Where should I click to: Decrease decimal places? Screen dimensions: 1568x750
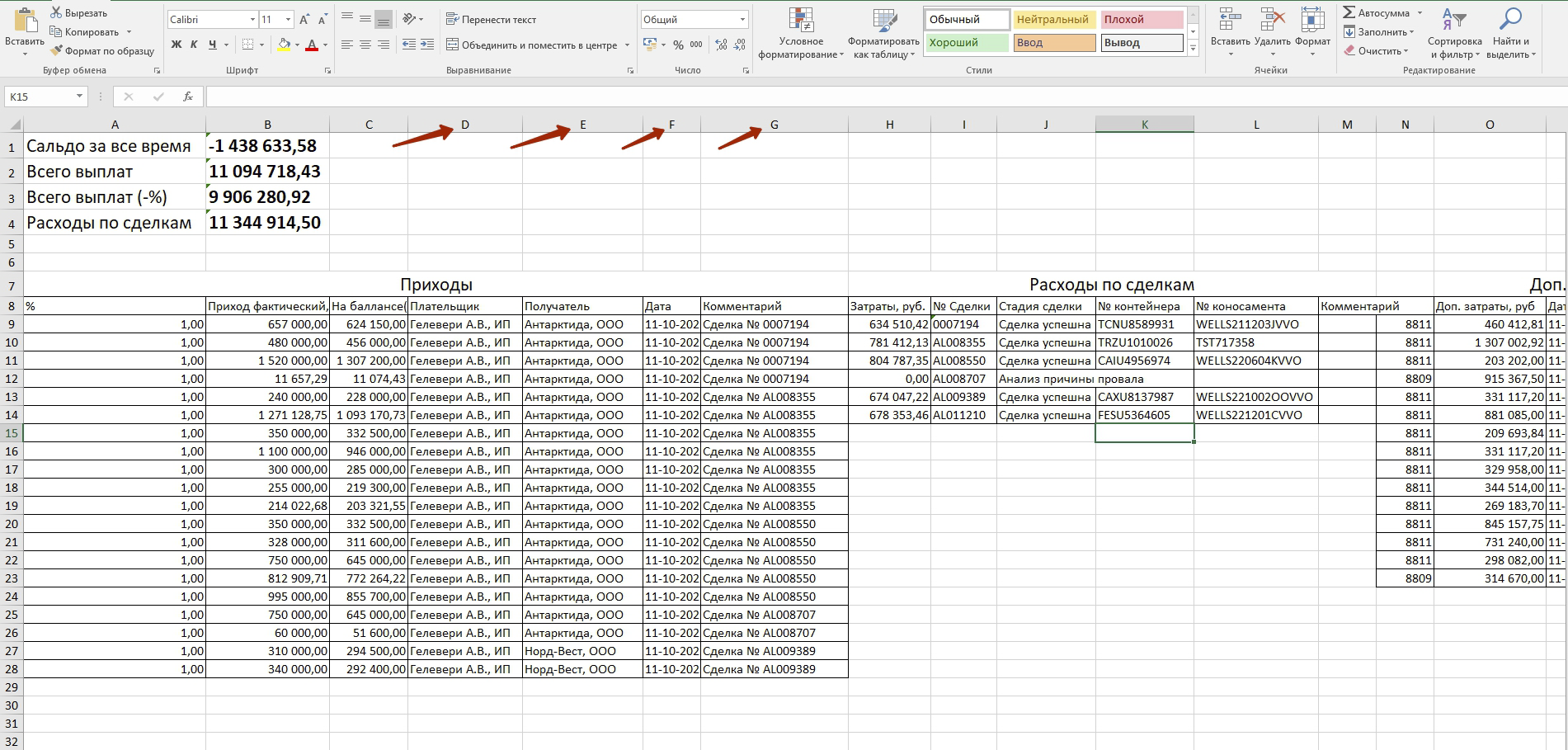(739, 45)
